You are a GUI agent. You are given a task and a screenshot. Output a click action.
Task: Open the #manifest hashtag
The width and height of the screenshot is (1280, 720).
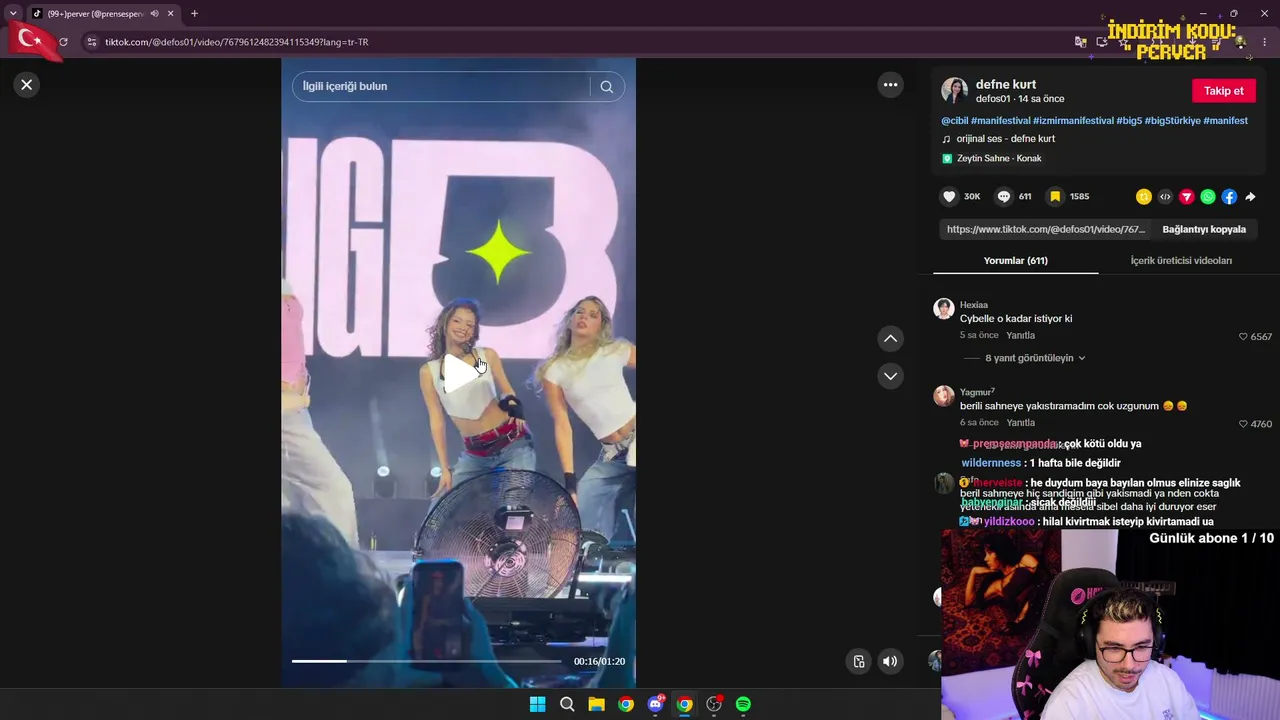(1226, 121)
